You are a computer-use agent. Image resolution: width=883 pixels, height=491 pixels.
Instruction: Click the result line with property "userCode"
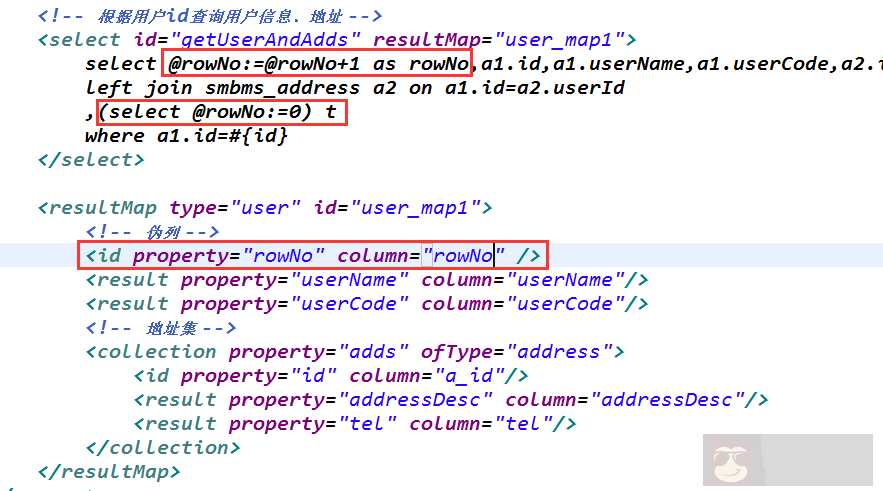coord(366,304)
